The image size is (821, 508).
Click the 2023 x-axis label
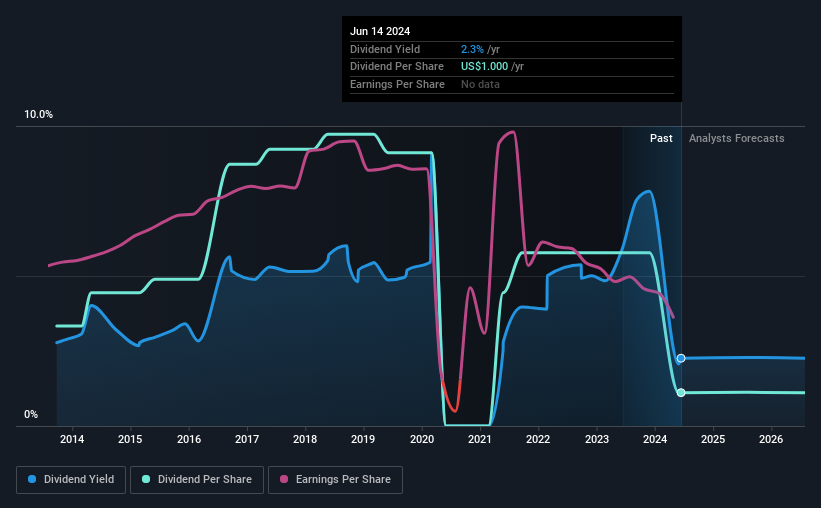coord(596,439)
